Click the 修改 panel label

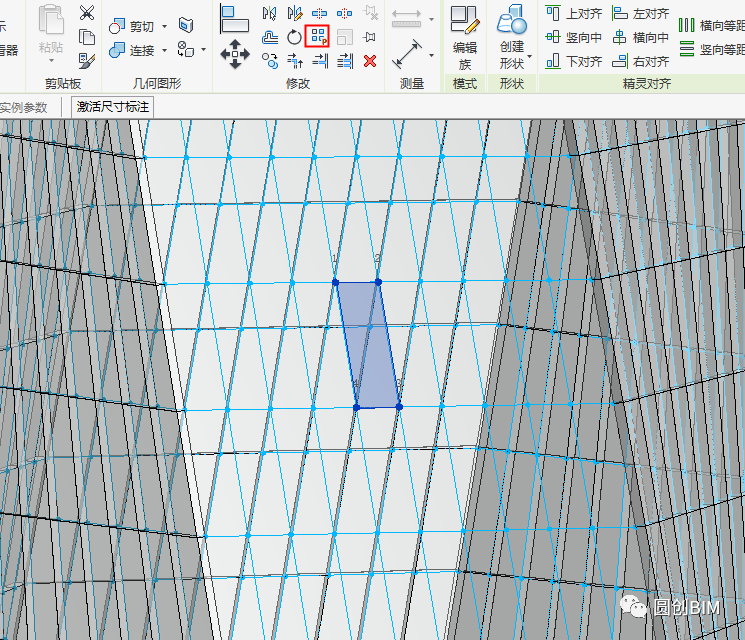298,84
